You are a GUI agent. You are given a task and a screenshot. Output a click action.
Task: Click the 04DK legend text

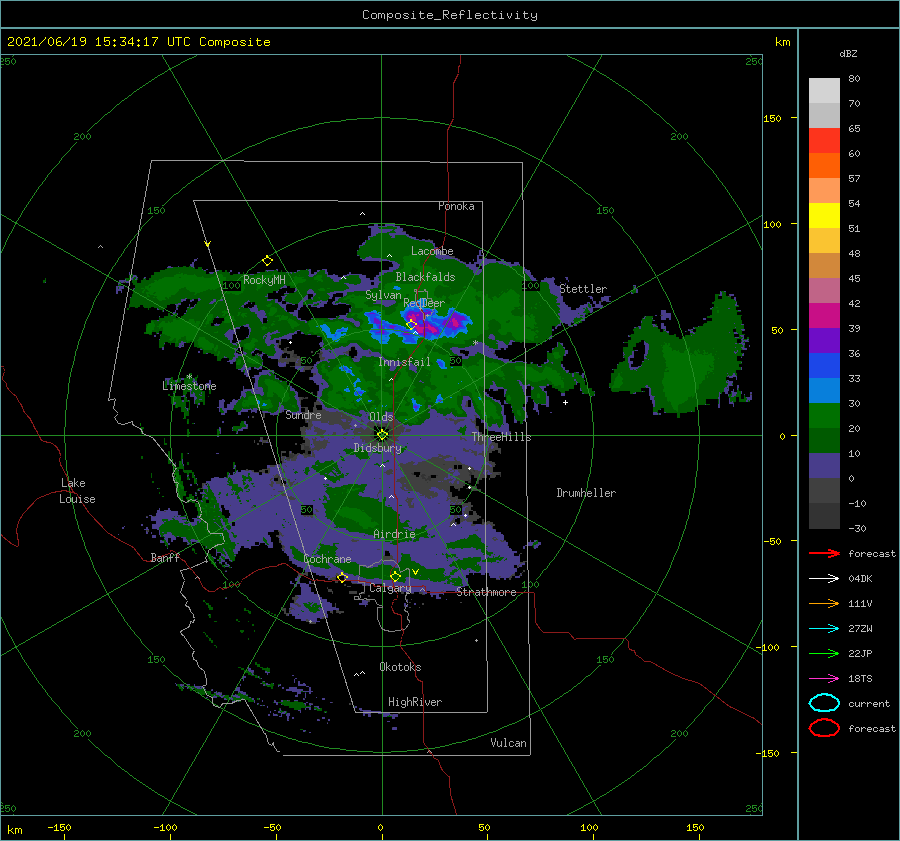(860, 579)
